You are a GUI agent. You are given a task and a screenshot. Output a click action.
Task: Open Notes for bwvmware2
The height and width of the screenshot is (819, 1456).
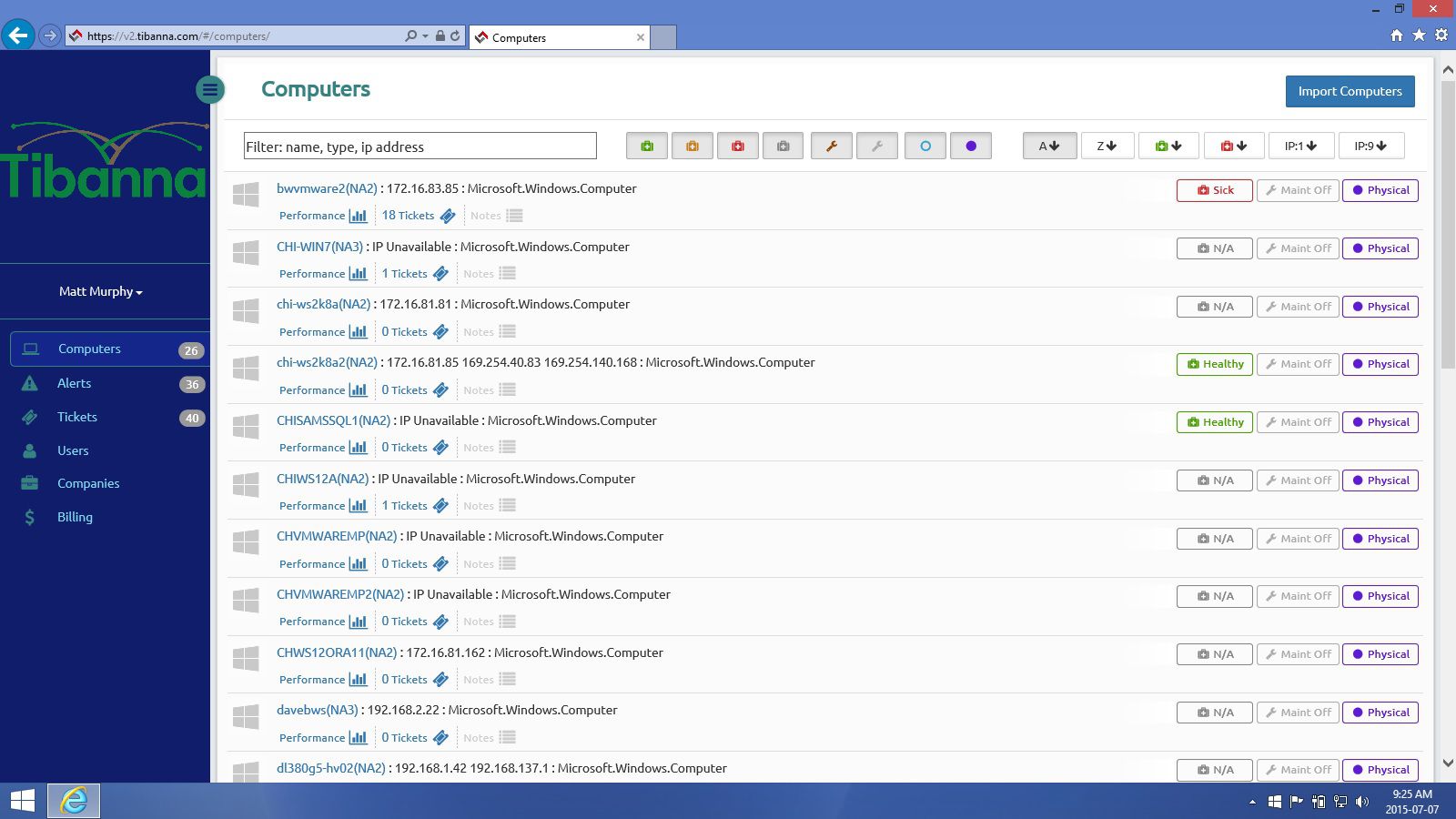pyautogui.click(x=496, y=216)
